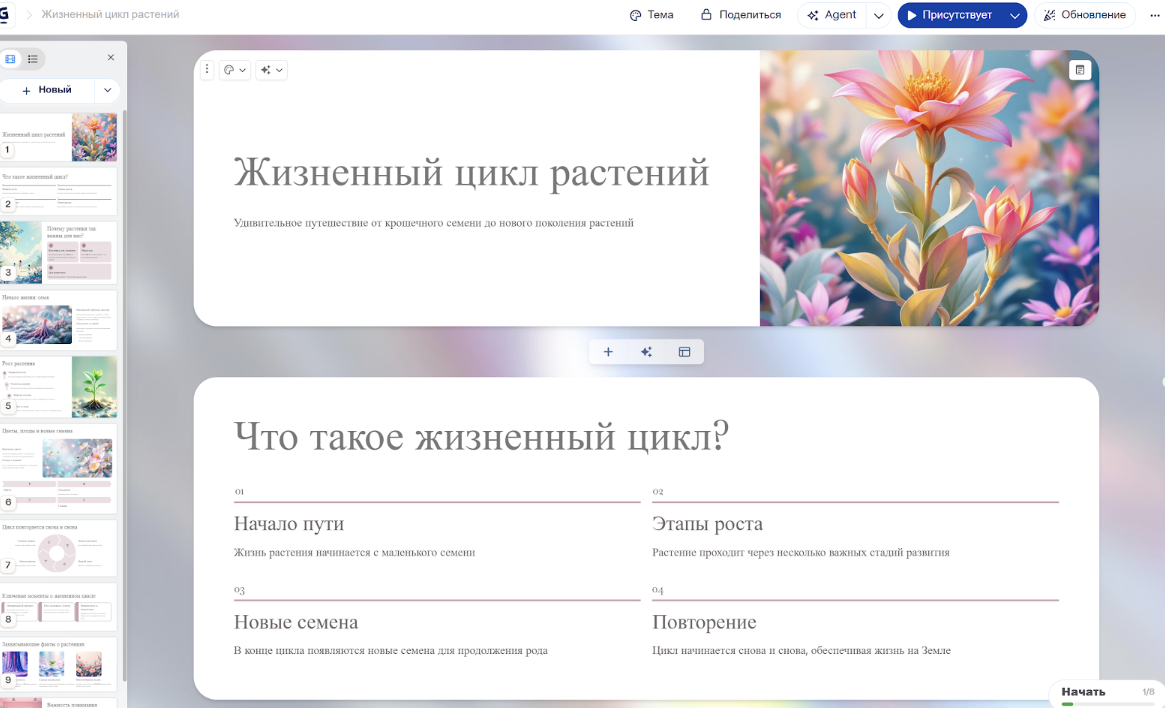This screenshot has height=708, width=1165.
Task: Add new card with plus icon between cards
Action: 608,352
